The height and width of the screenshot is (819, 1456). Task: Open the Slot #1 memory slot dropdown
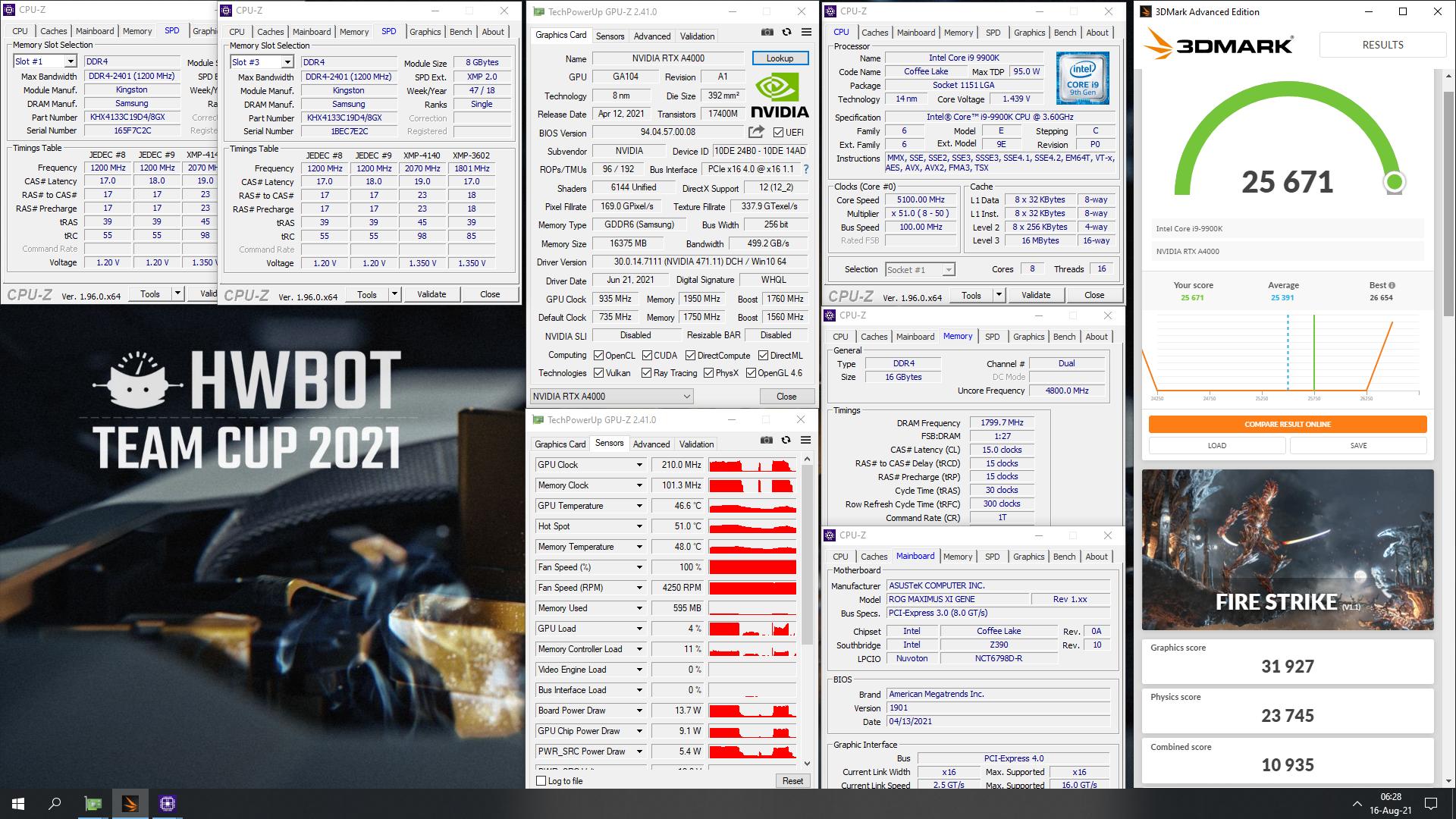coord(71,61)
